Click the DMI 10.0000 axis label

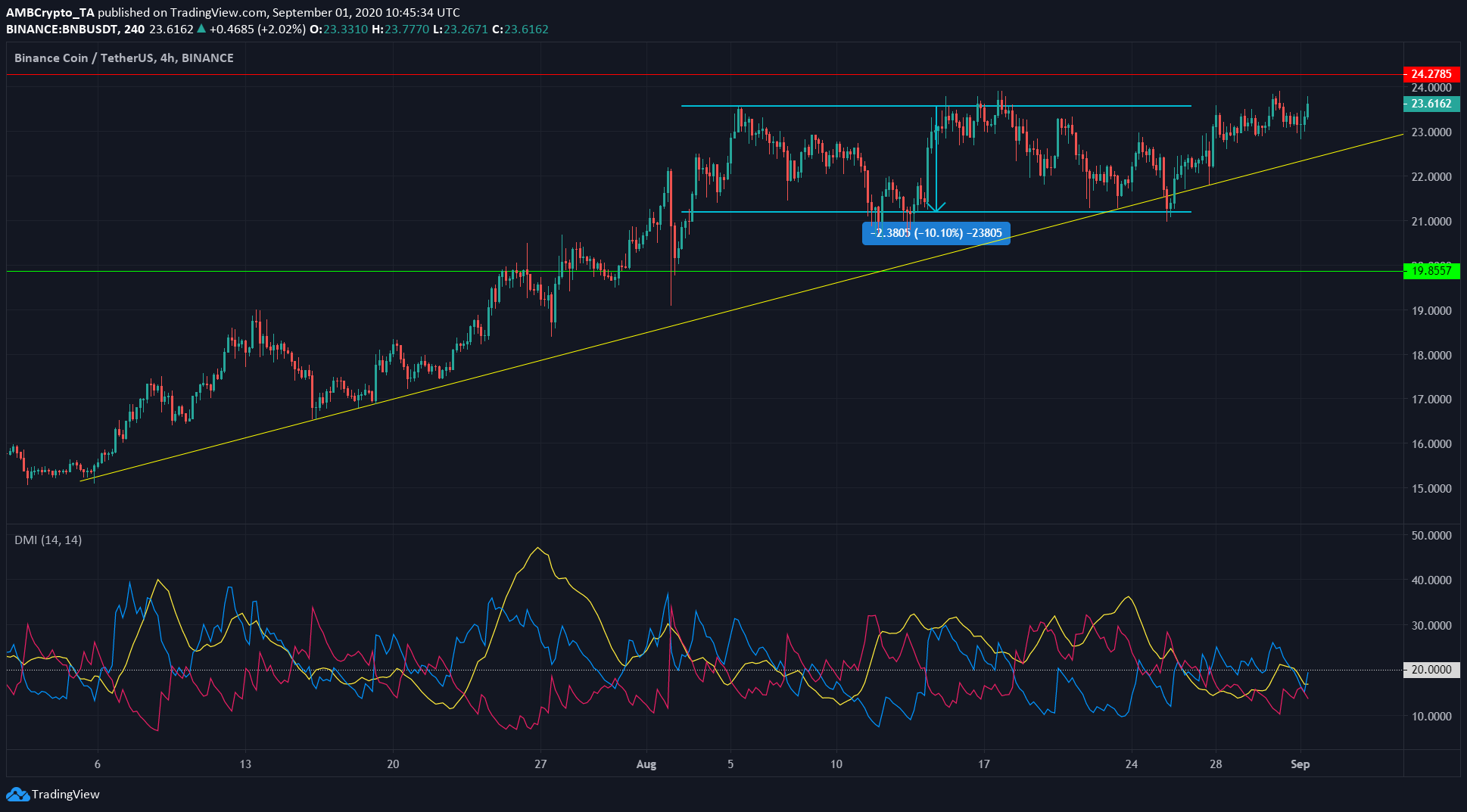1431,717
